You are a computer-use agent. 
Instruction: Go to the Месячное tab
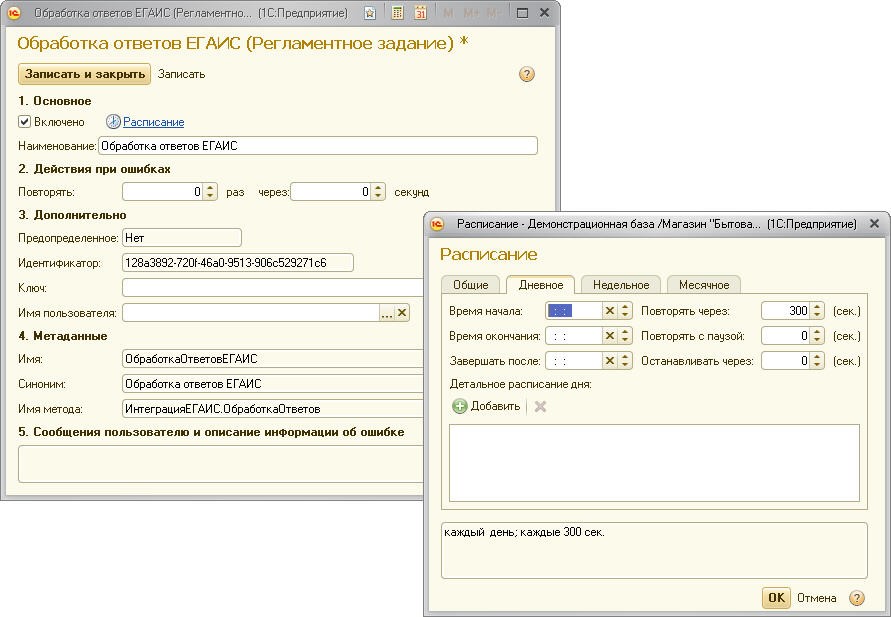[x=703, y=285]
